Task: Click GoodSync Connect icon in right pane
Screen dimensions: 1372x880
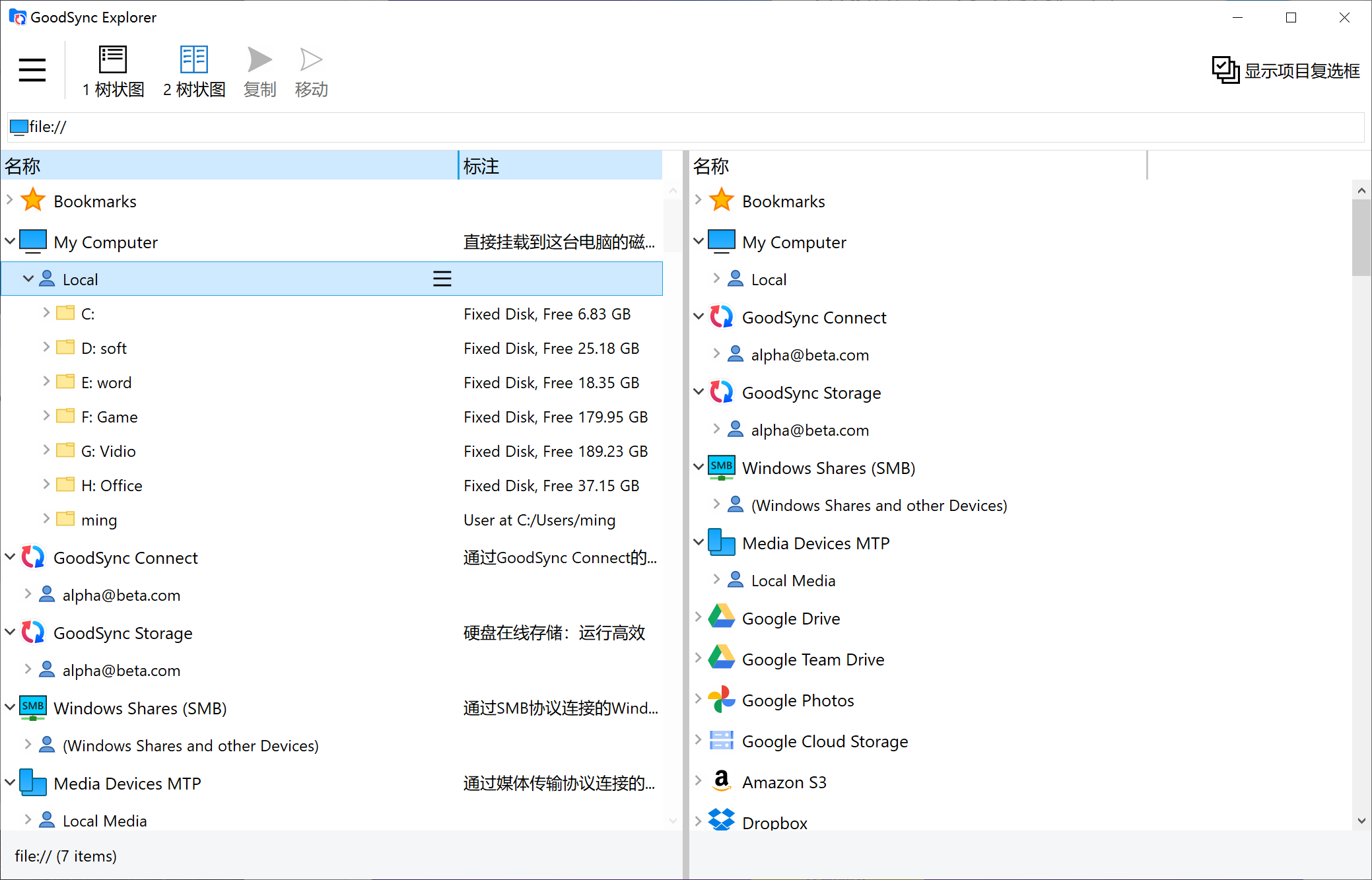Action: click(x=722, y=317)
